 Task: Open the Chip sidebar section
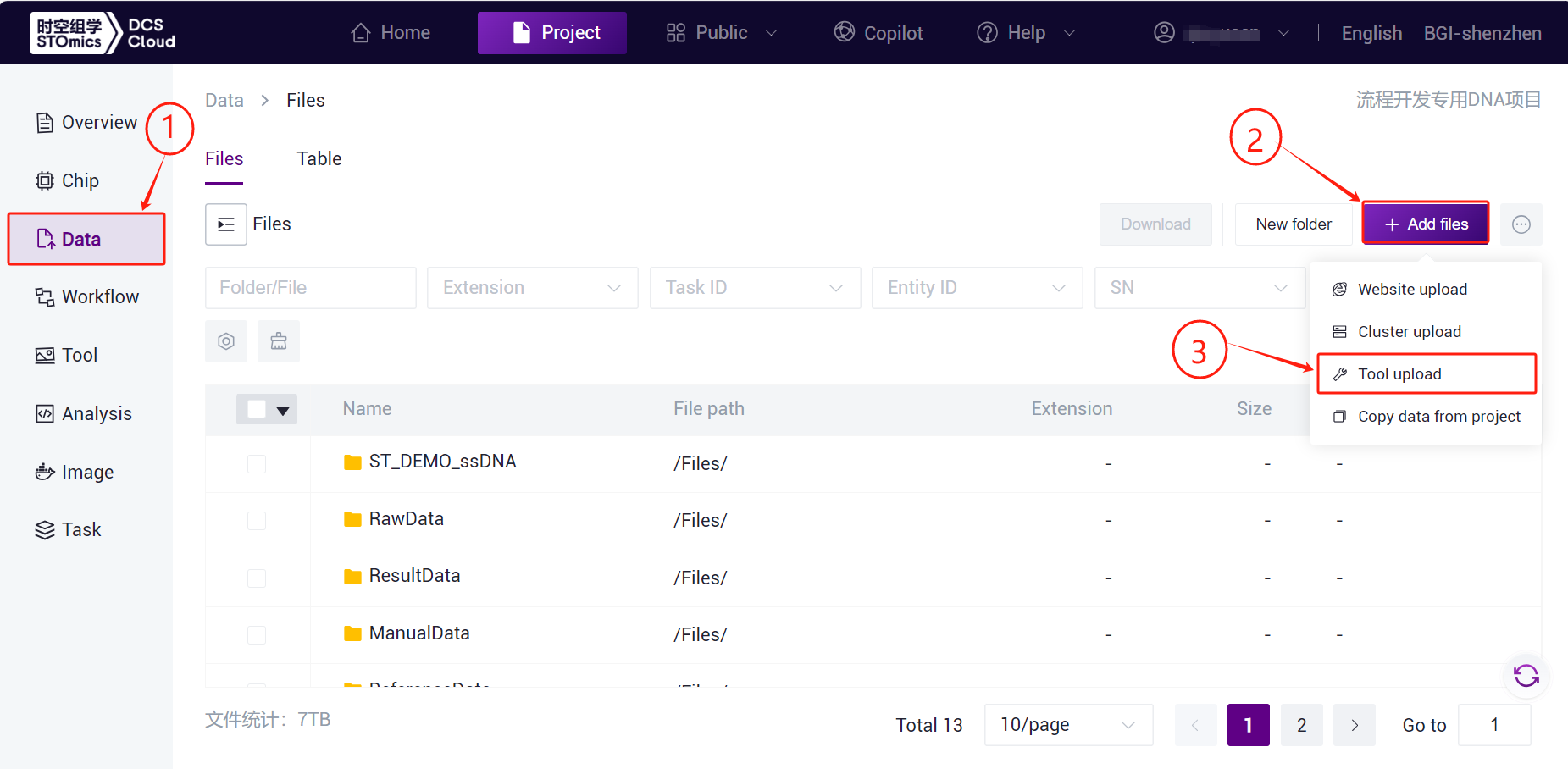tap(67, 180)
